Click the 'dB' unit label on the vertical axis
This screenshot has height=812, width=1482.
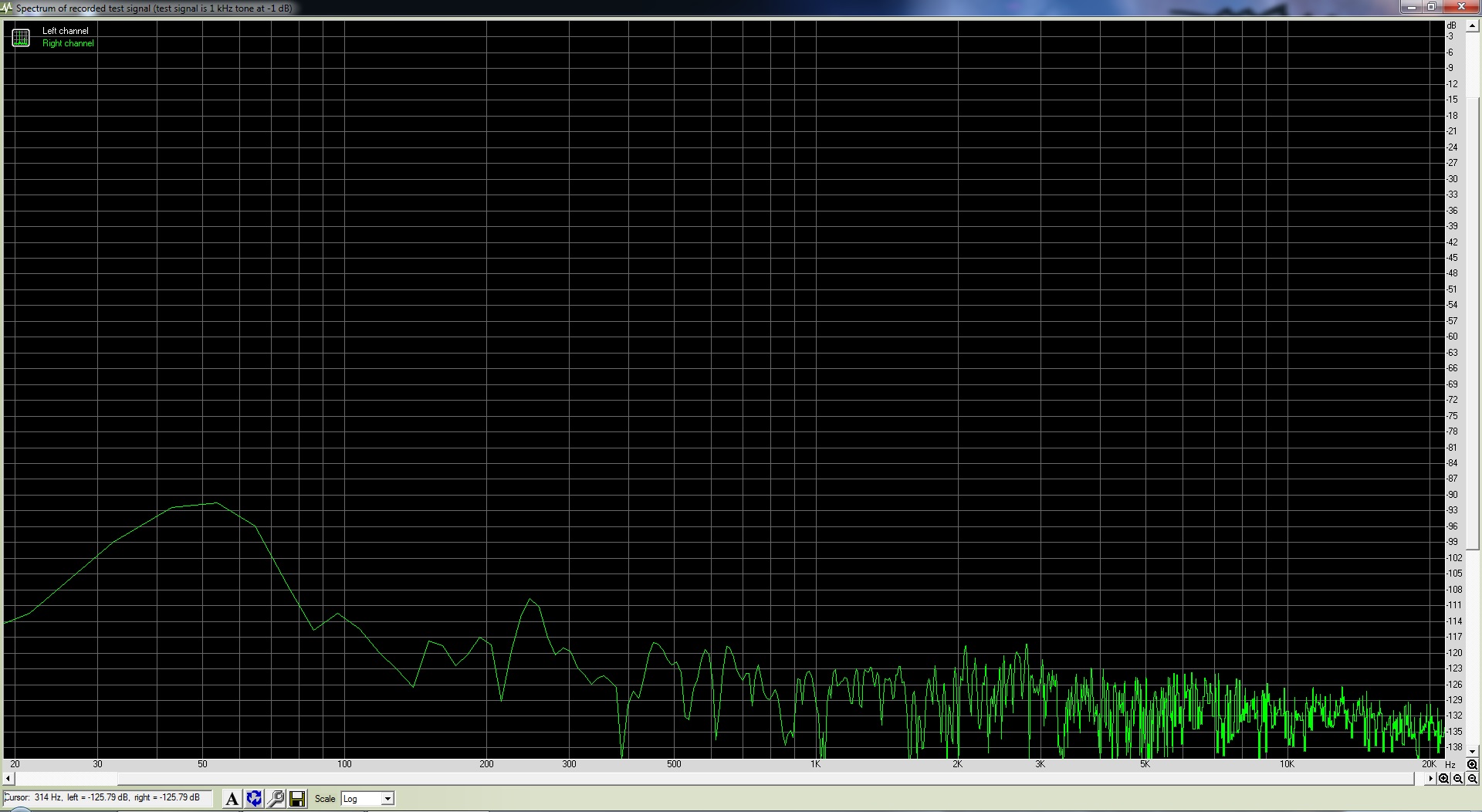[x=1451, y=25]
